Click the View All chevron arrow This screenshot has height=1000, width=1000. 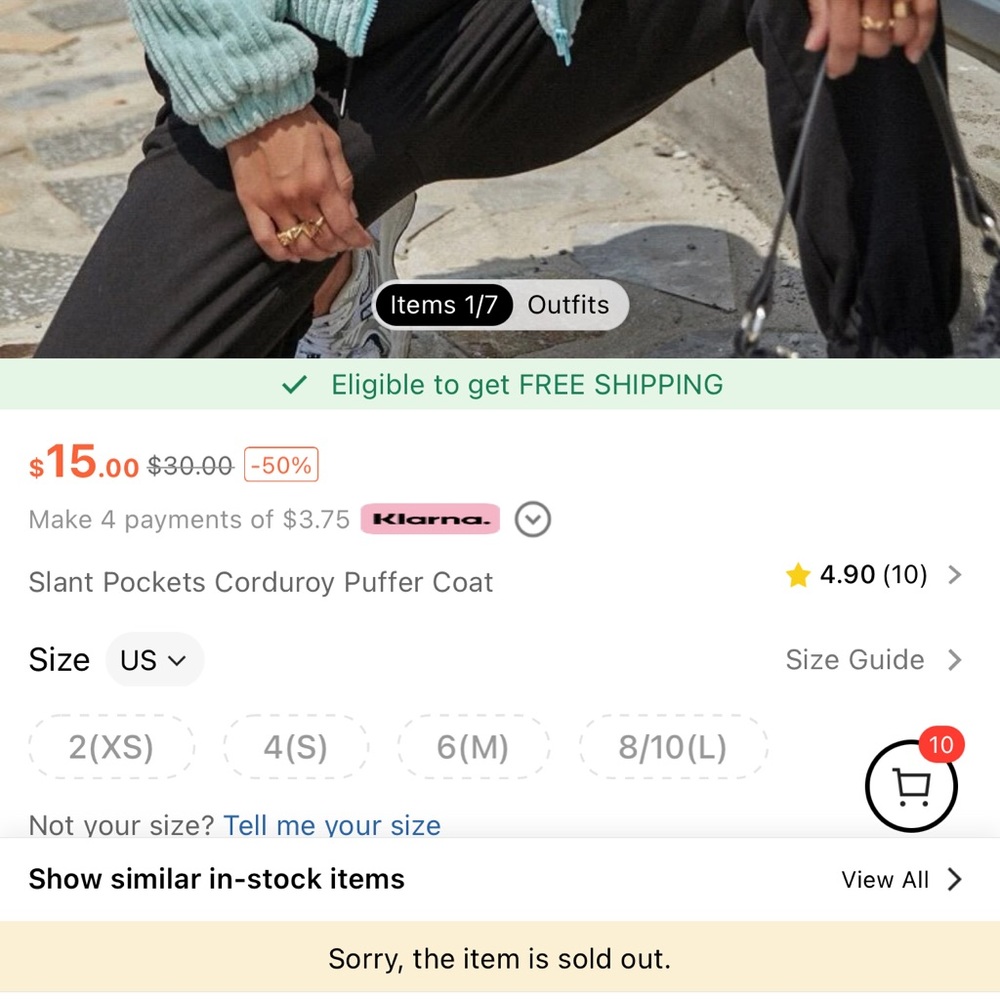[955, 879]
